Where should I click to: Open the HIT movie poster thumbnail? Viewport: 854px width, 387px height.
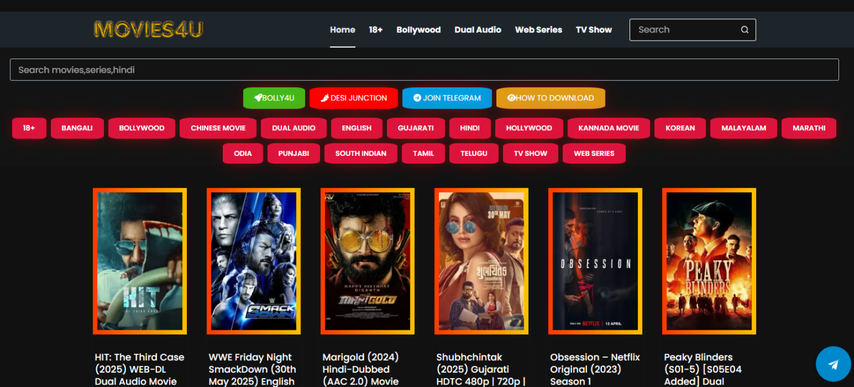click(140, 261)
